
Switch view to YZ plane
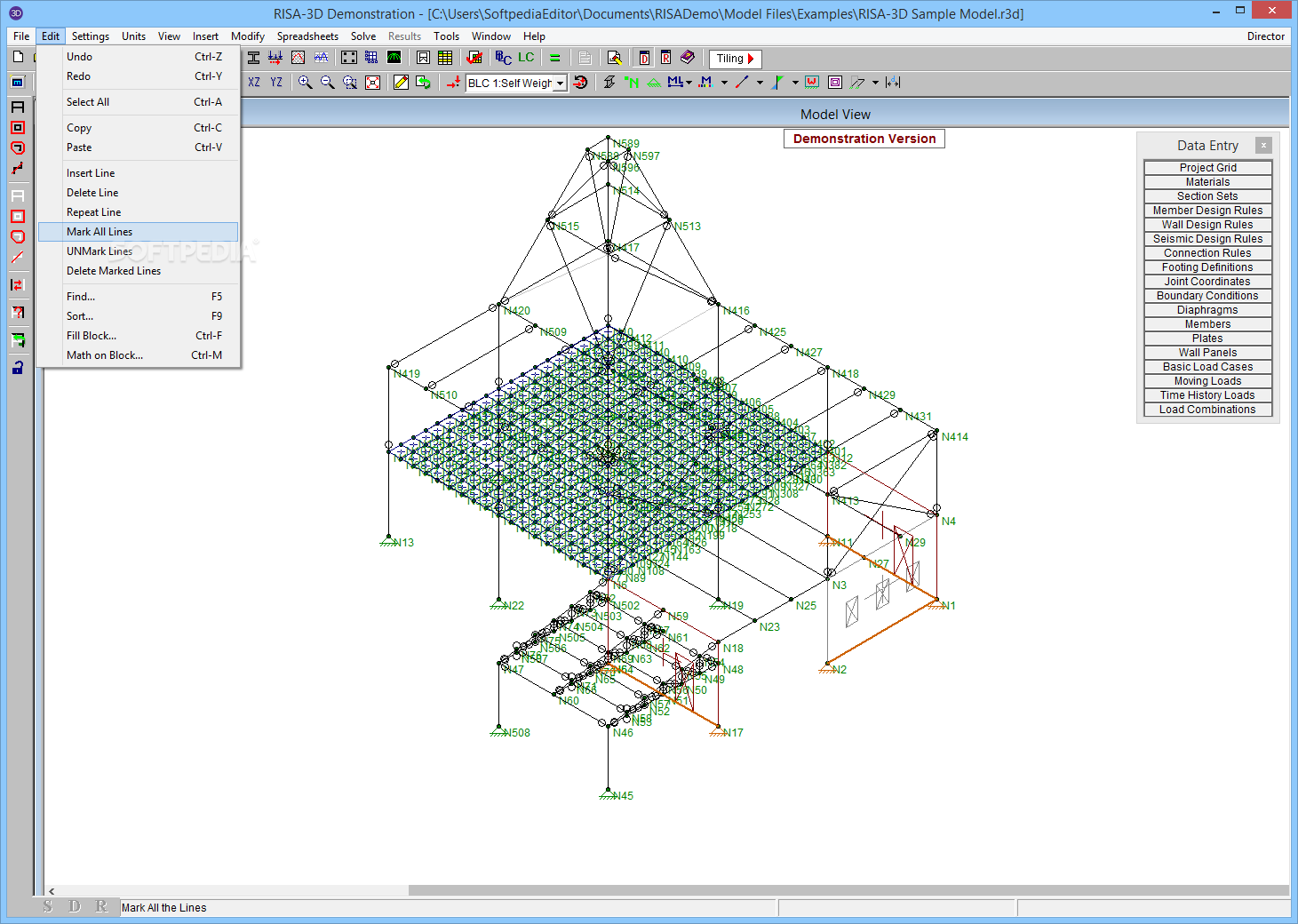[276, 83]
